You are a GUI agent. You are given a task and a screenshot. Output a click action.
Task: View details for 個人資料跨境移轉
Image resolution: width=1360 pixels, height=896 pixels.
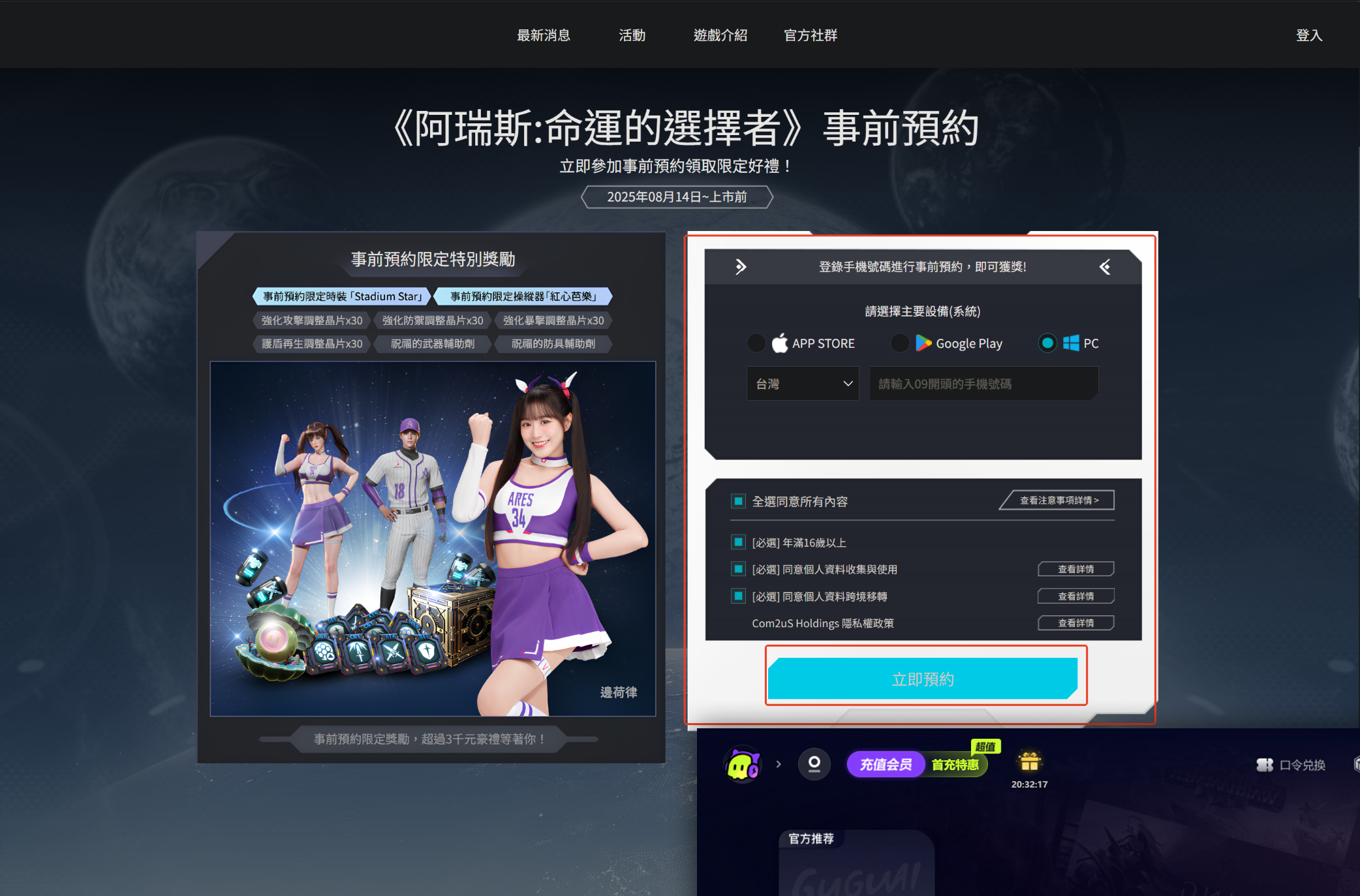1075,596
